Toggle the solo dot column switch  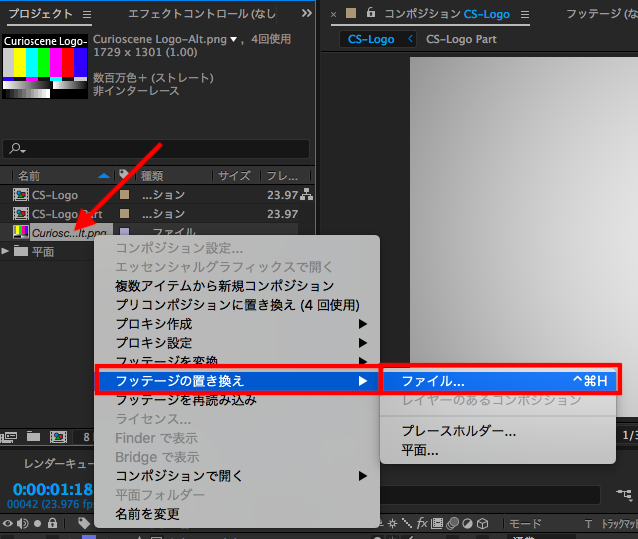(x=37, y=524)
